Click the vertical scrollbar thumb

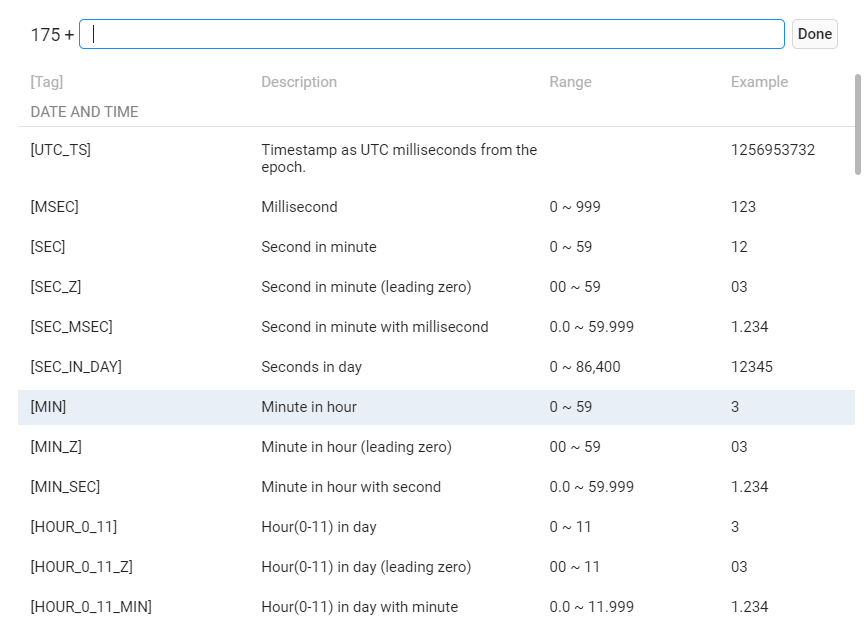857,122
